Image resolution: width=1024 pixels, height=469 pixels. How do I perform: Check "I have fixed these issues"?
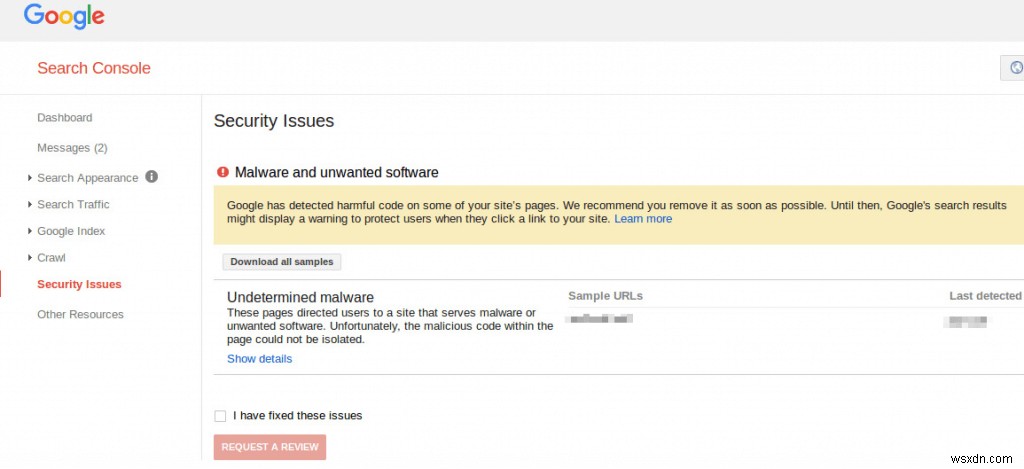point(220,416)
